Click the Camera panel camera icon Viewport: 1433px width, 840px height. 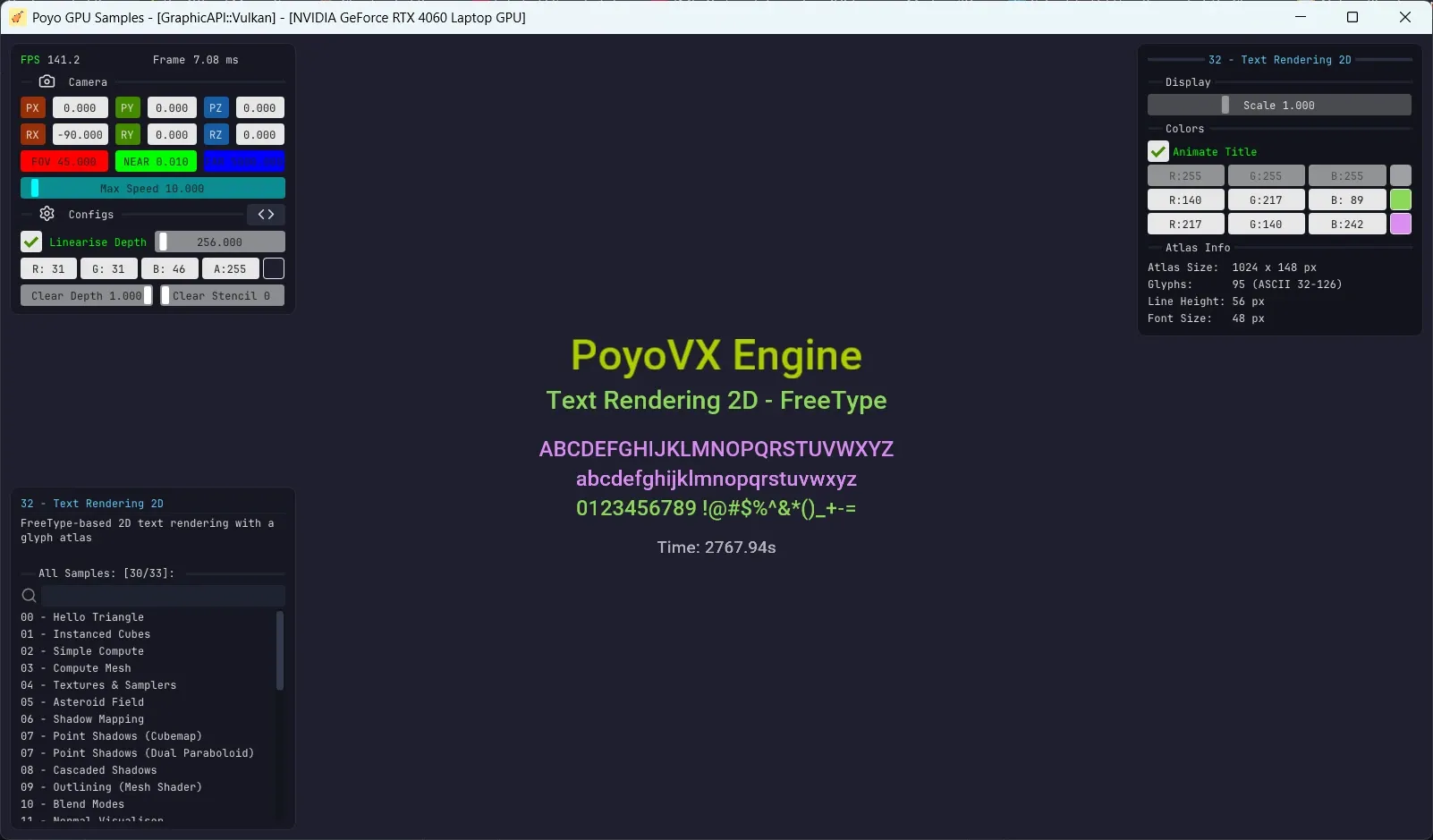[x=47, y=81]
